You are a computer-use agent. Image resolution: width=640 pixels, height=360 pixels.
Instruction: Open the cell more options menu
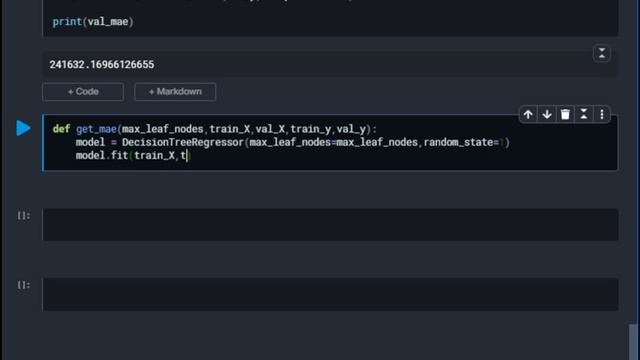coord(602,115)
